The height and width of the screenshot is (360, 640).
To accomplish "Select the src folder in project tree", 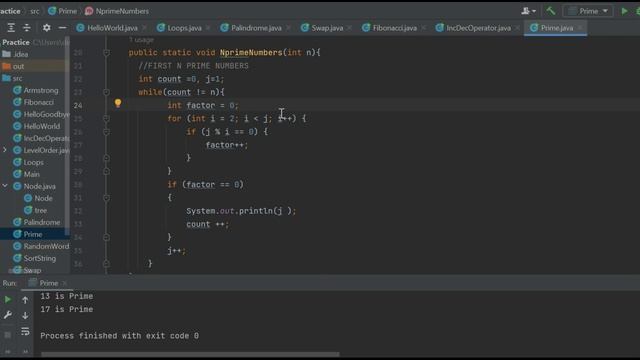I will tap(12, 78).
